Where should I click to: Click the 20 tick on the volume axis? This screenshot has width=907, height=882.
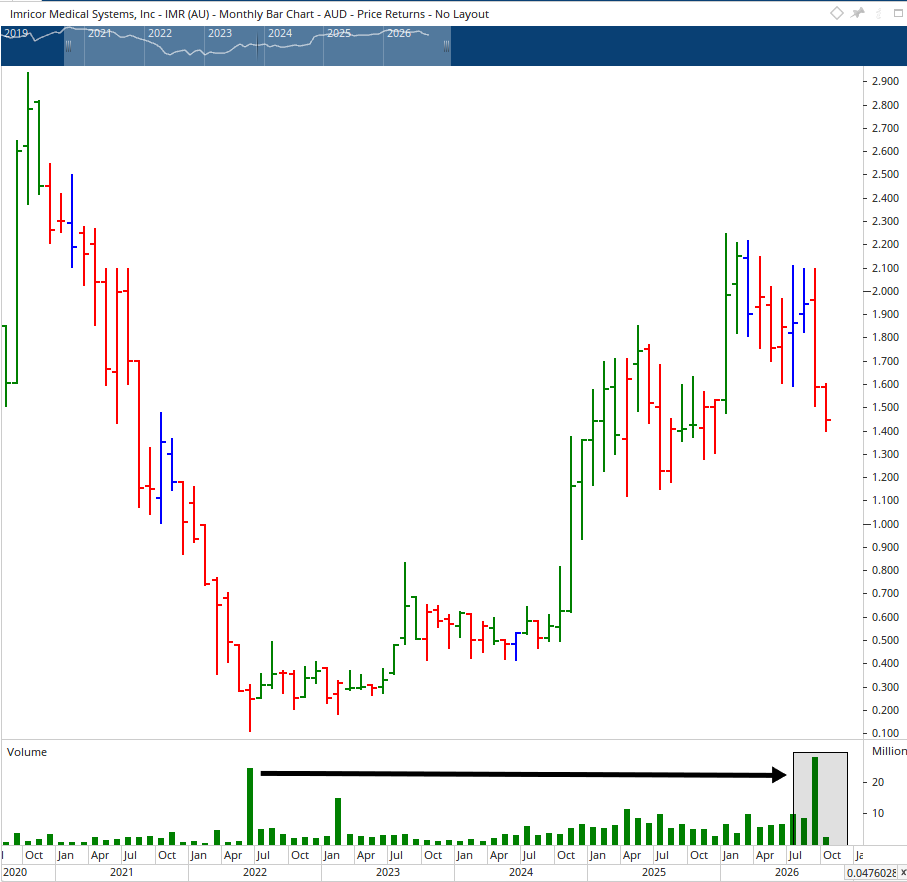878,782
